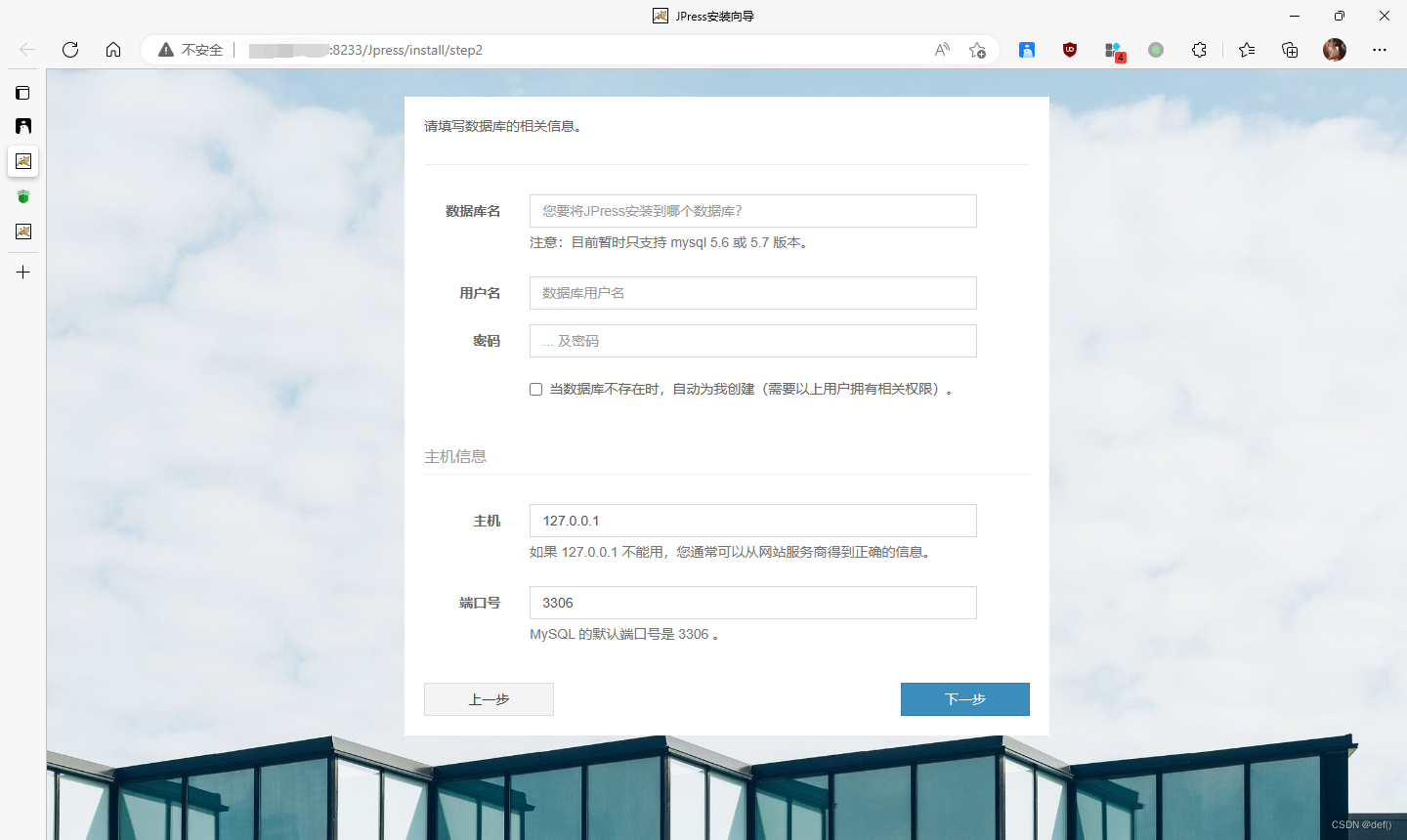Open the uBlock Origin shield icon
Screen dimensions: 1407x840
pyautogui.click(x=1069, y=50)
